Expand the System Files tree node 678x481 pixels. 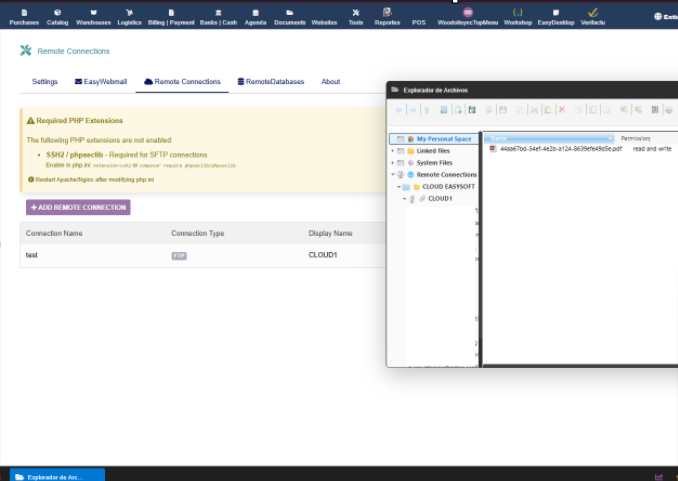tap(392, 163)
